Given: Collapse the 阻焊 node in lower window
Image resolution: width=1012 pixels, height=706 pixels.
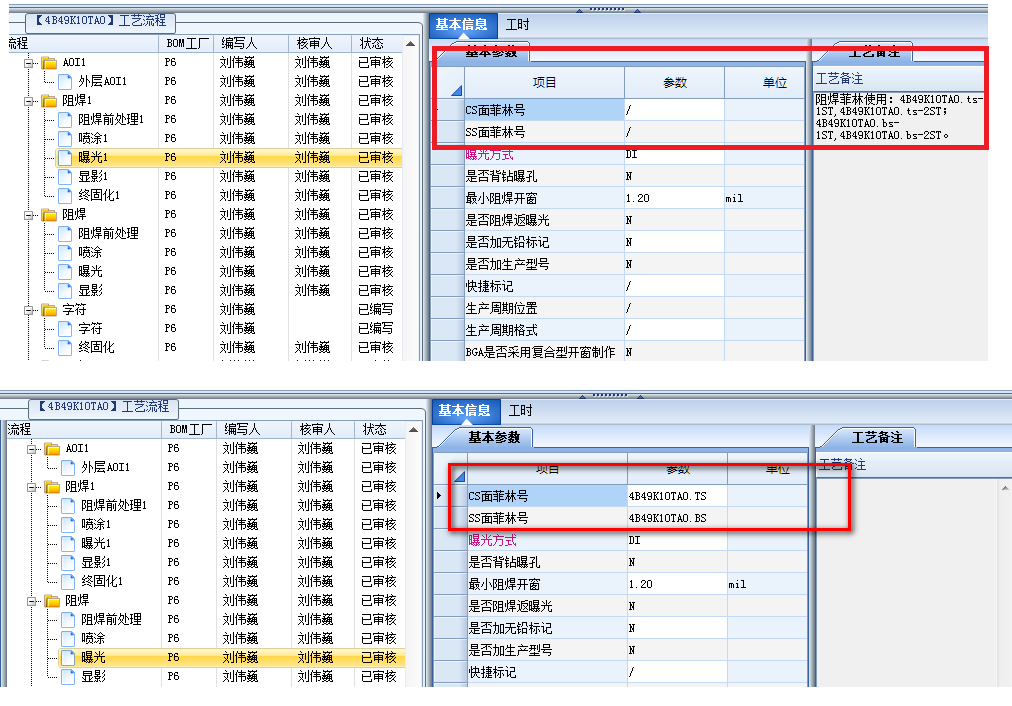Looking at the screenshot, I should [32, 601].
